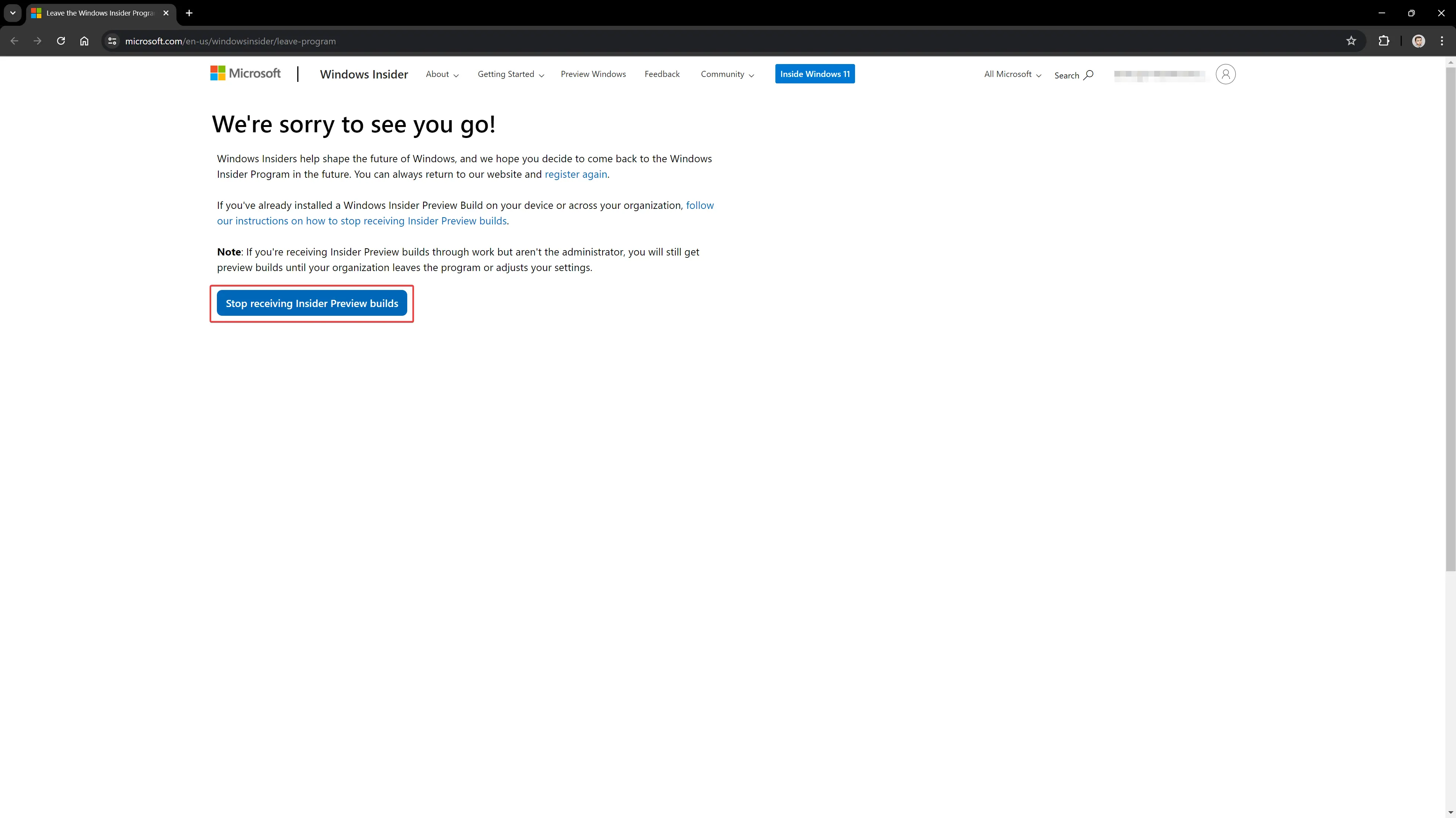Click Windows Insider site title
This screenshot has height=818, width=1456.
click(x=364, y=74)
